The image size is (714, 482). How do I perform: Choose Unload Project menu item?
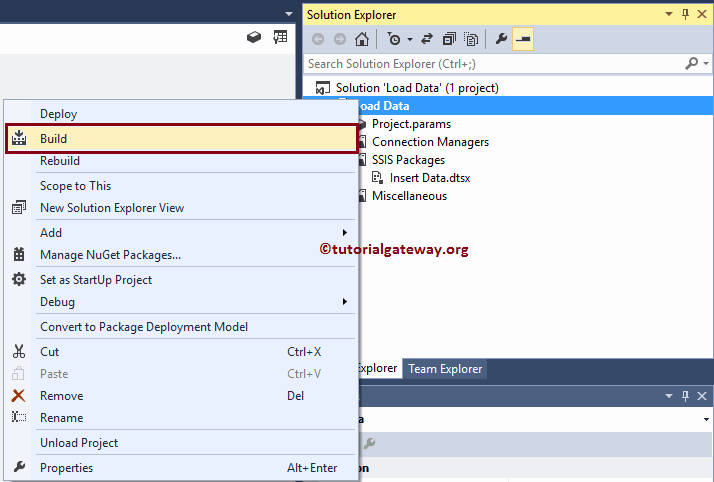point(79,443)
